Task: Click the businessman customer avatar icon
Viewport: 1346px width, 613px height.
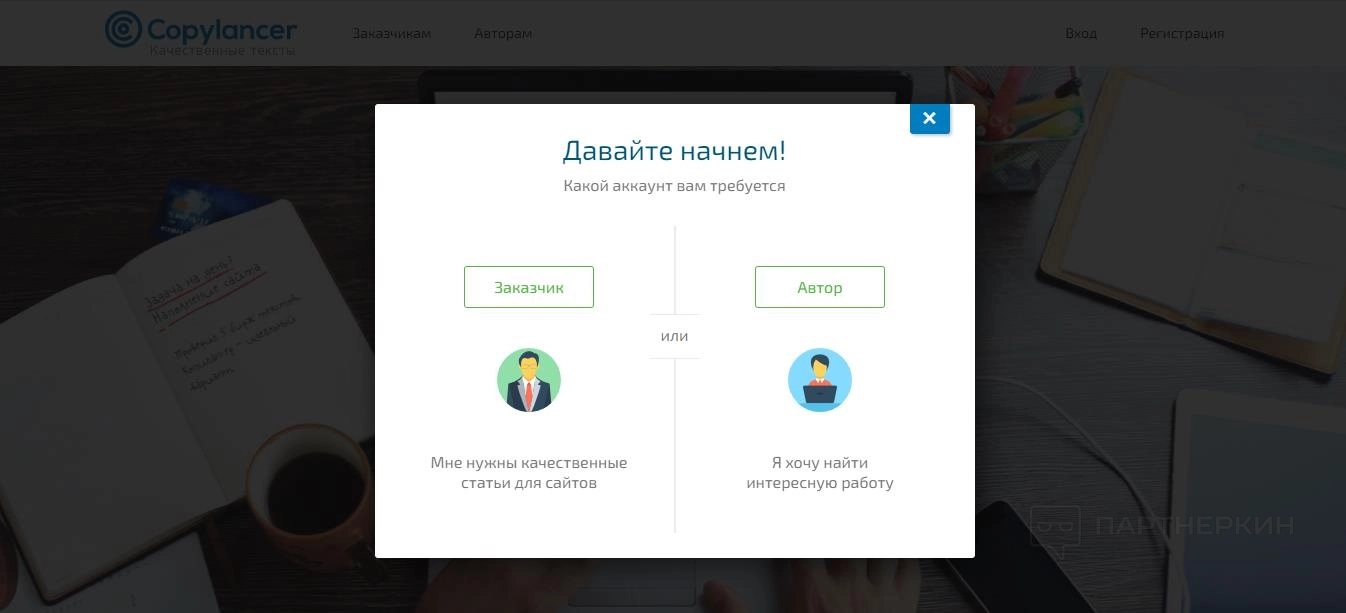Action: 529,380
